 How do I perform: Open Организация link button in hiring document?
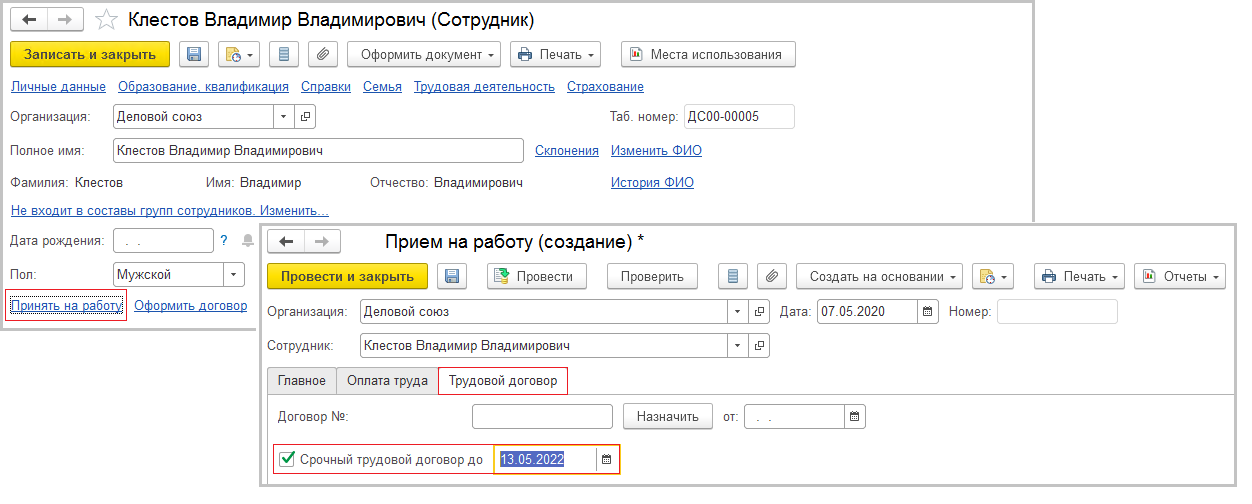coord(760,312)
